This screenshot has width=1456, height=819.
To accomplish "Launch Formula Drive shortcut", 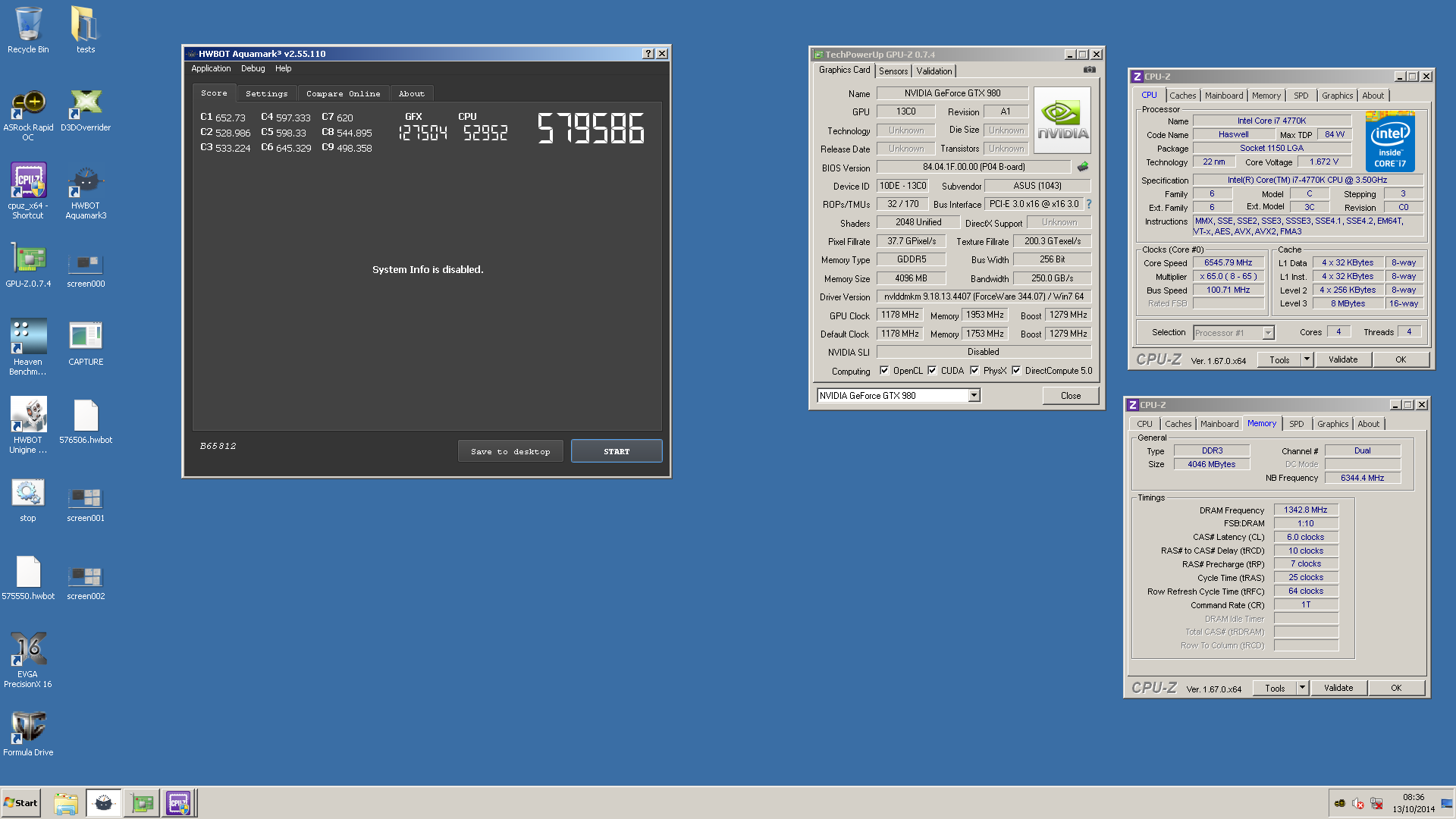I will [x=28, y=733].
